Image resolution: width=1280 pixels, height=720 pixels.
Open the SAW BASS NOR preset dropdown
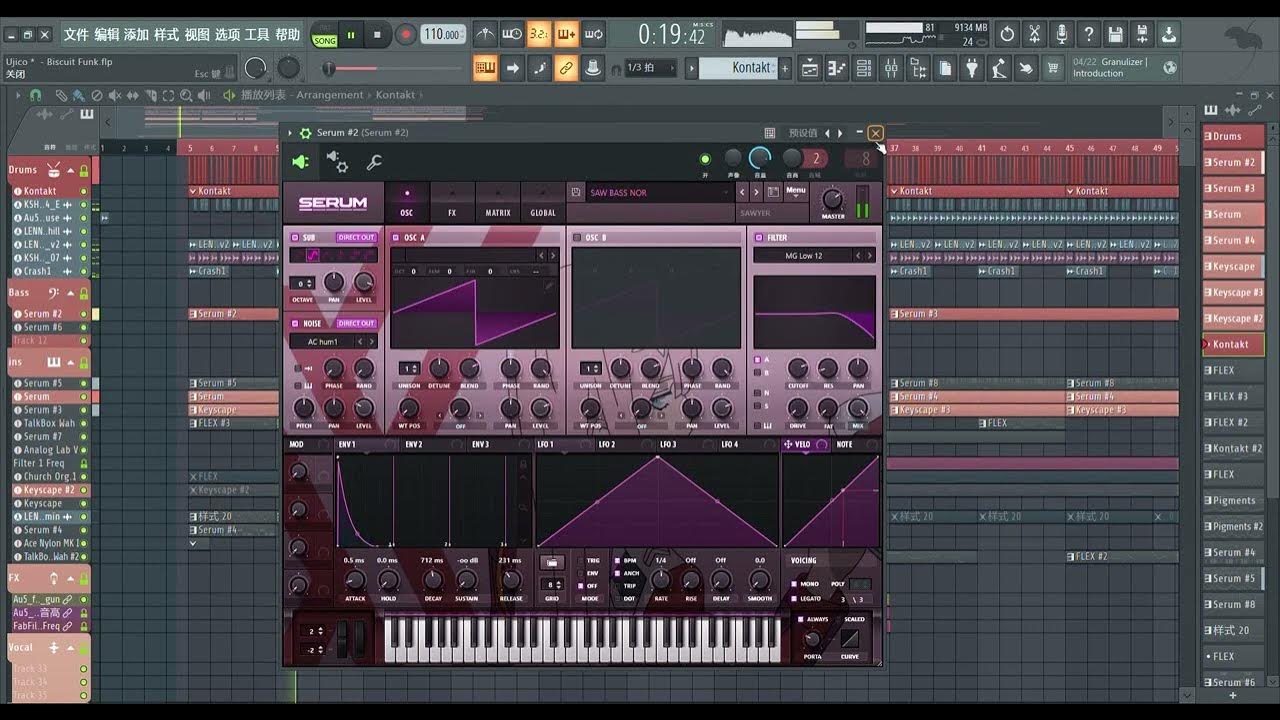[x=660, y=192]
